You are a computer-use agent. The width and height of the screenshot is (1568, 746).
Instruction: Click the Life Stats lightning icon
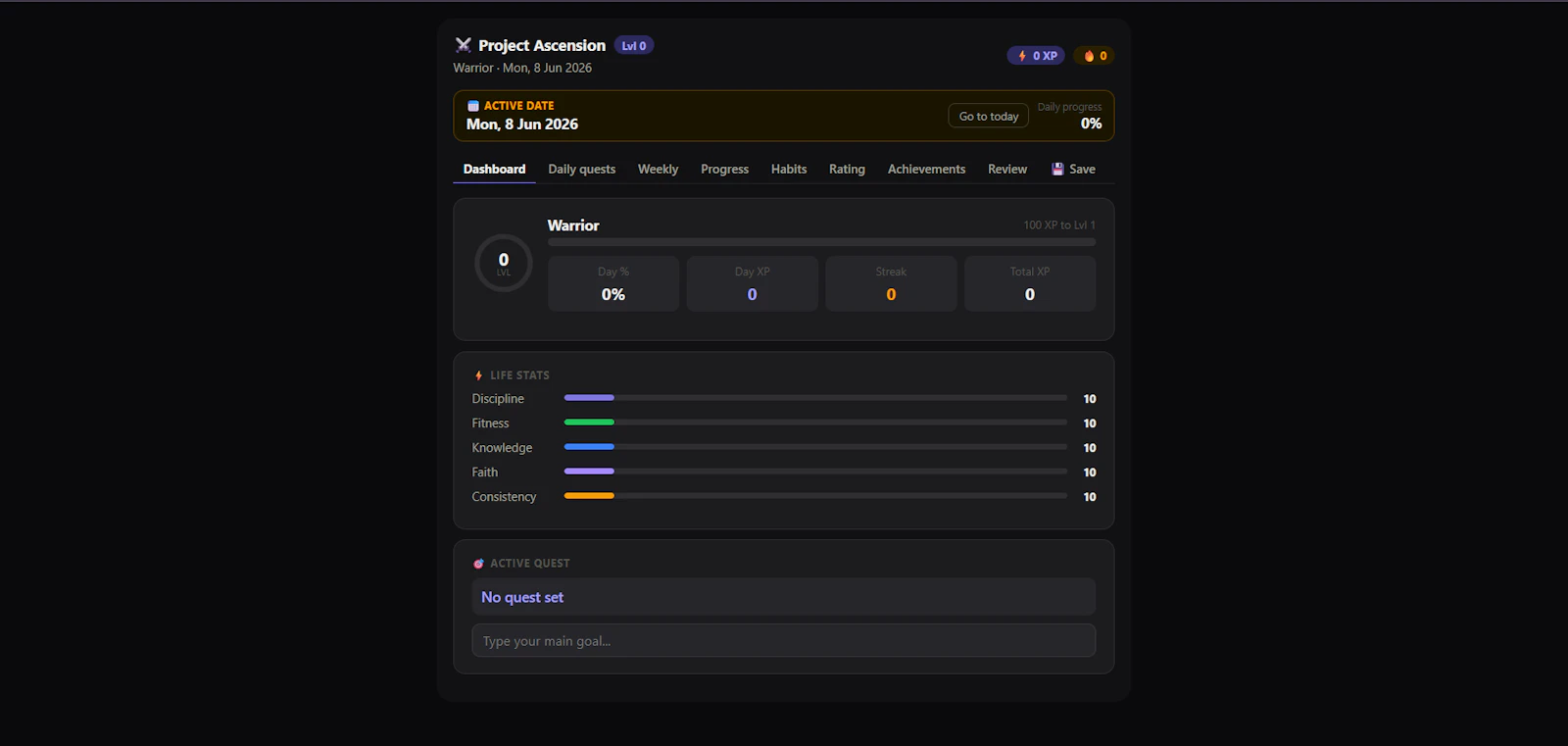[x=478, y=375]
